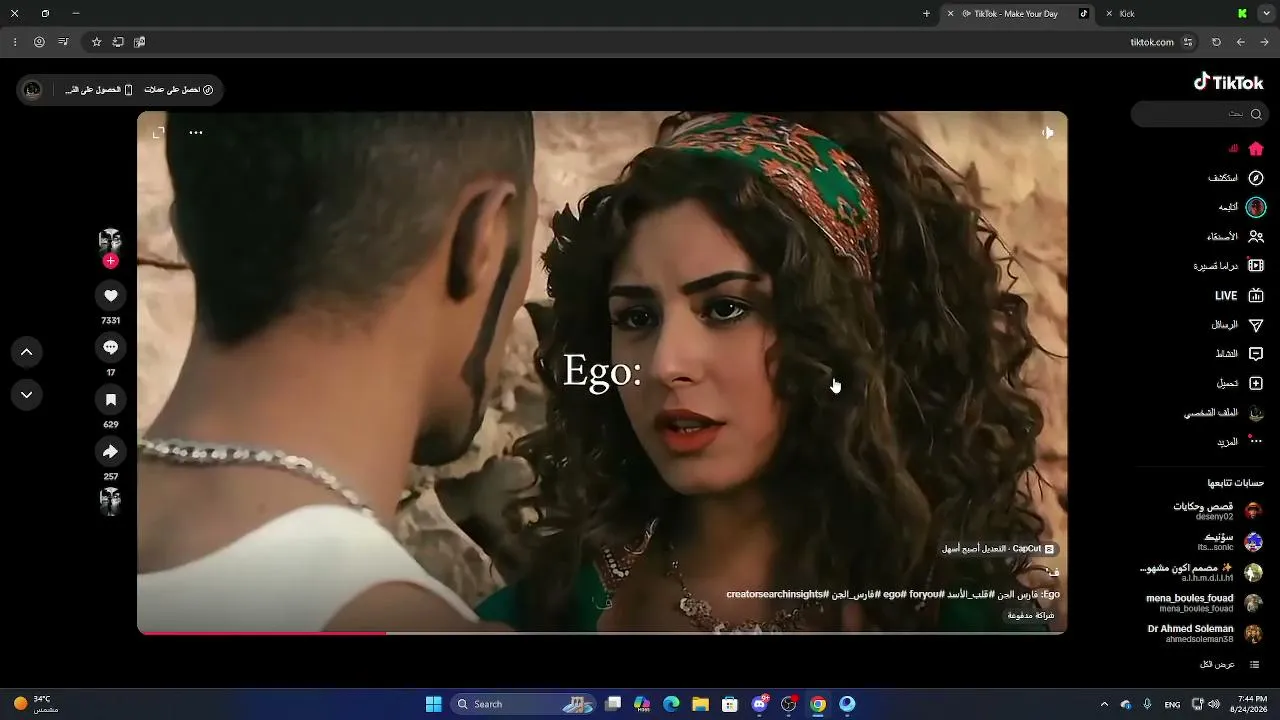Go back with Chrome's back arrow
Viewport: 1280px width, 720px height.
tap(1264, 42)
